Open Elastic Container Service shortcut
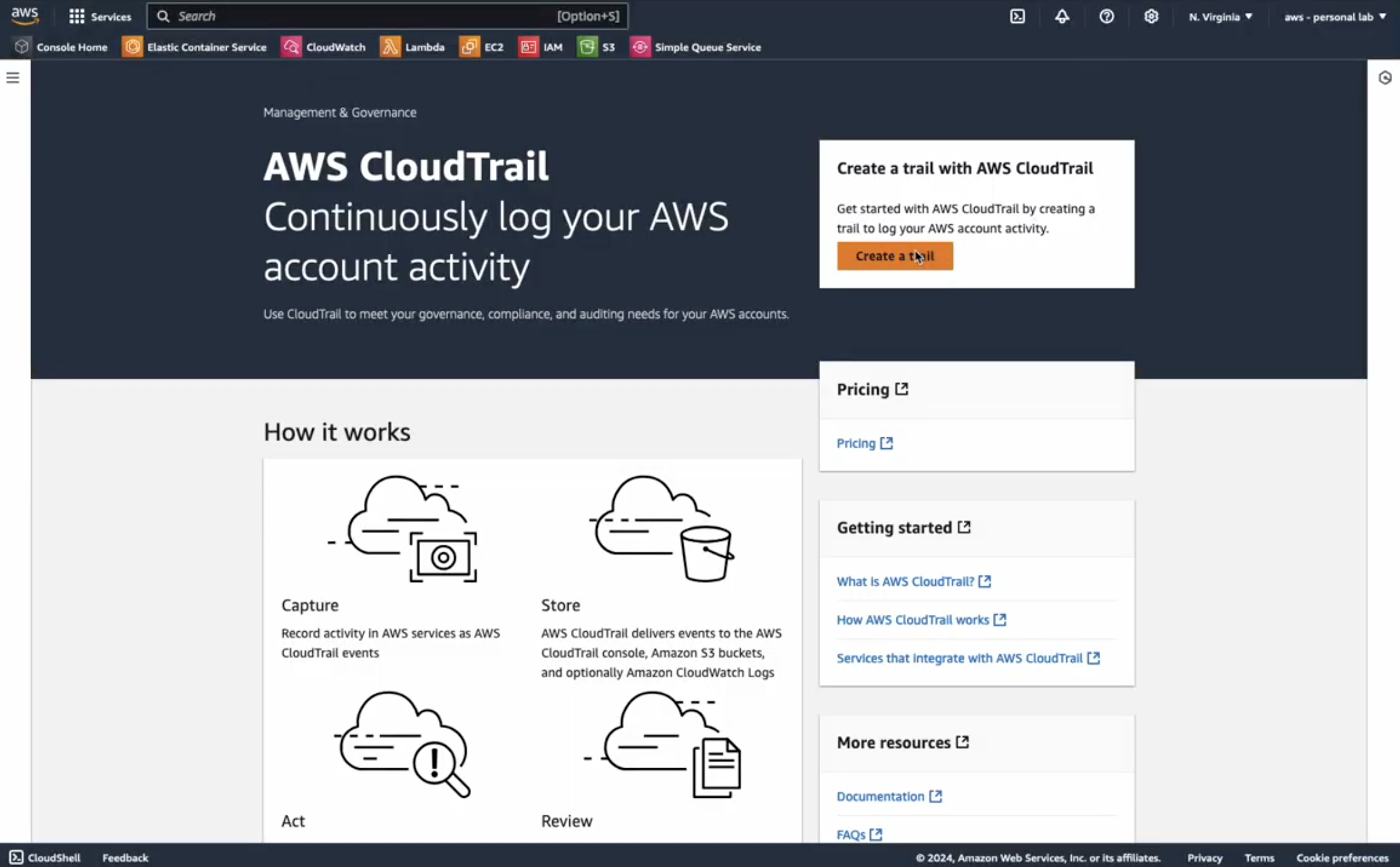 pos(194,47)
